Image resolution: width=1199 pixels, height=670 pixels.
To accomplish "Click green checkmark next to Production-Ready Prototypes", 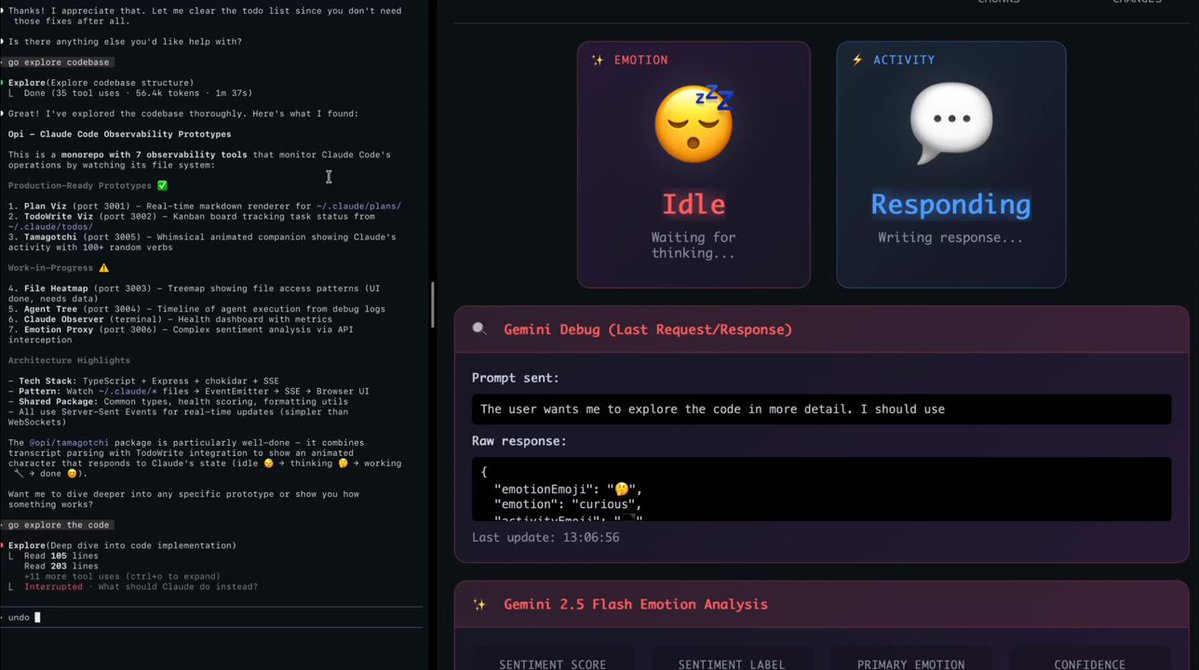I will 163,185.
